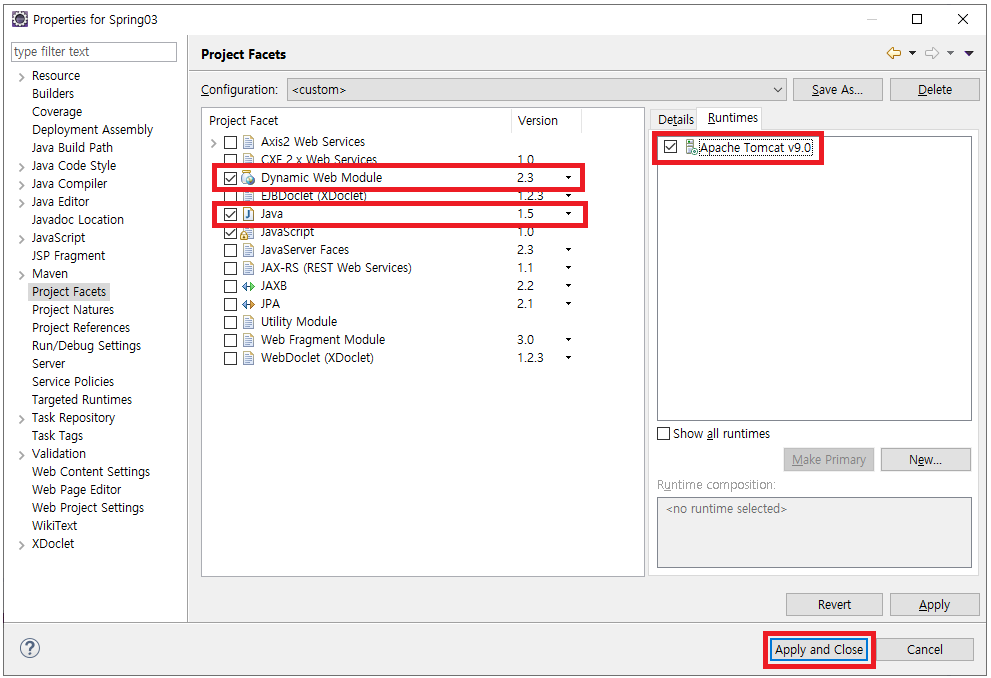Image resolution: width=991 pixels, height=678 pixels.
Task: Enable the Show all runtimes checkbox
Action: [x=664, y=433]
